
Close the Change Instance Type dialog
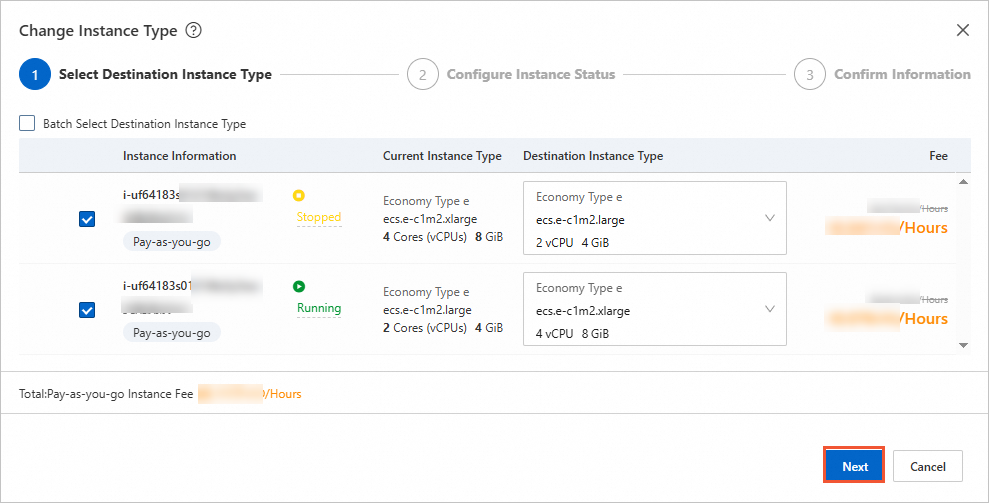[x=962, y=31]
